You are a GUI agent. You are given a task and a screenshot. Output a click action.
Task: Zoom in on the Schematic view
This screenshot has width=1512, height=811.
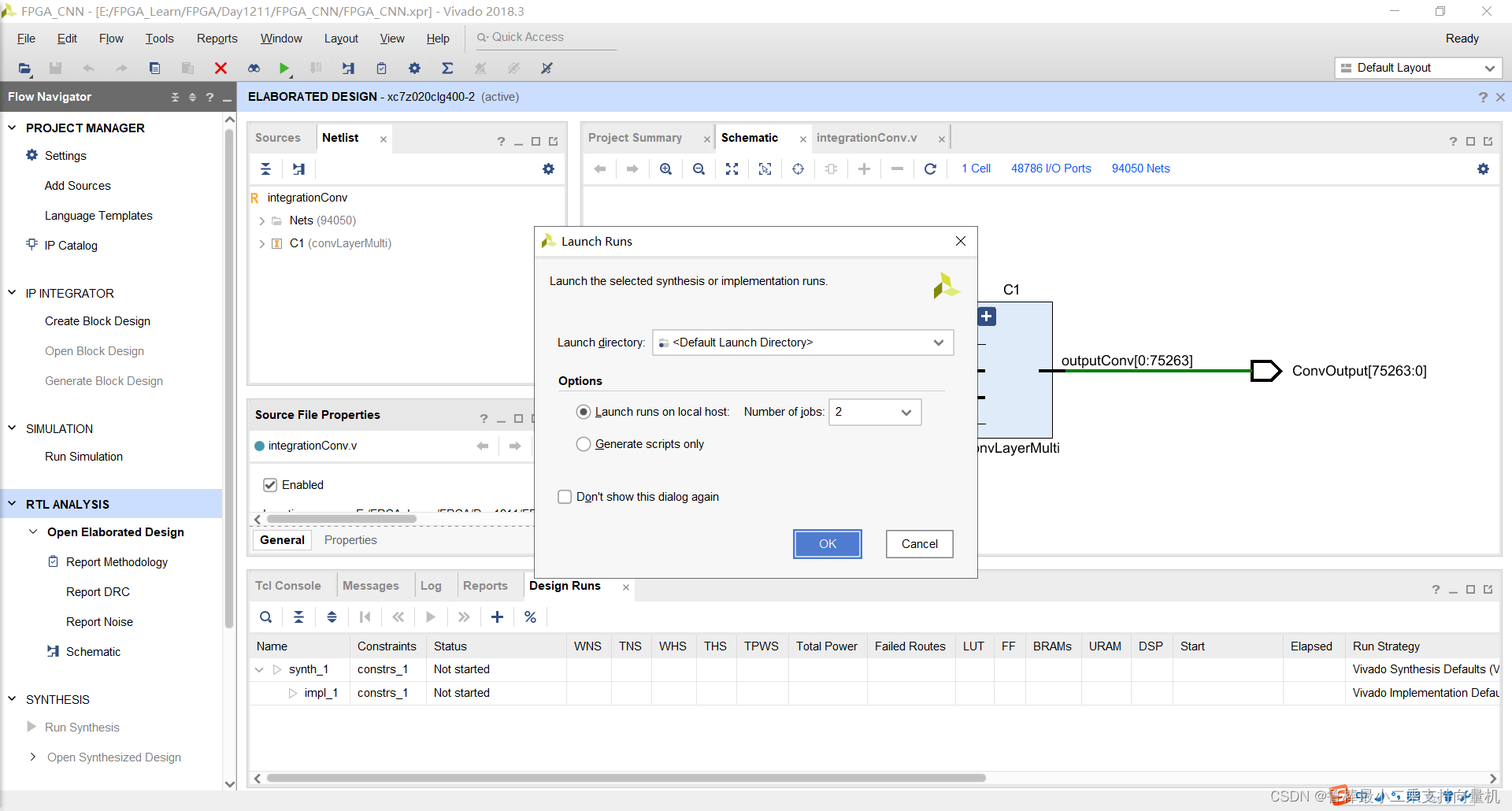pyautogui.click(x=665, y=168)
